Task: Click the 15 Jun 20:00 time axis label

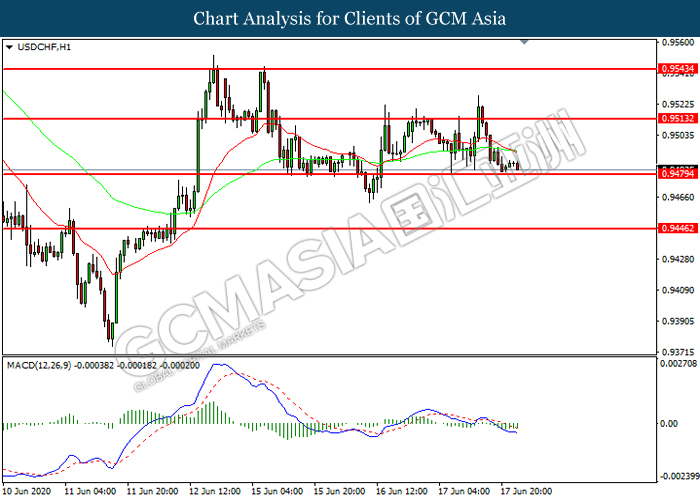Action: point(340,491)
